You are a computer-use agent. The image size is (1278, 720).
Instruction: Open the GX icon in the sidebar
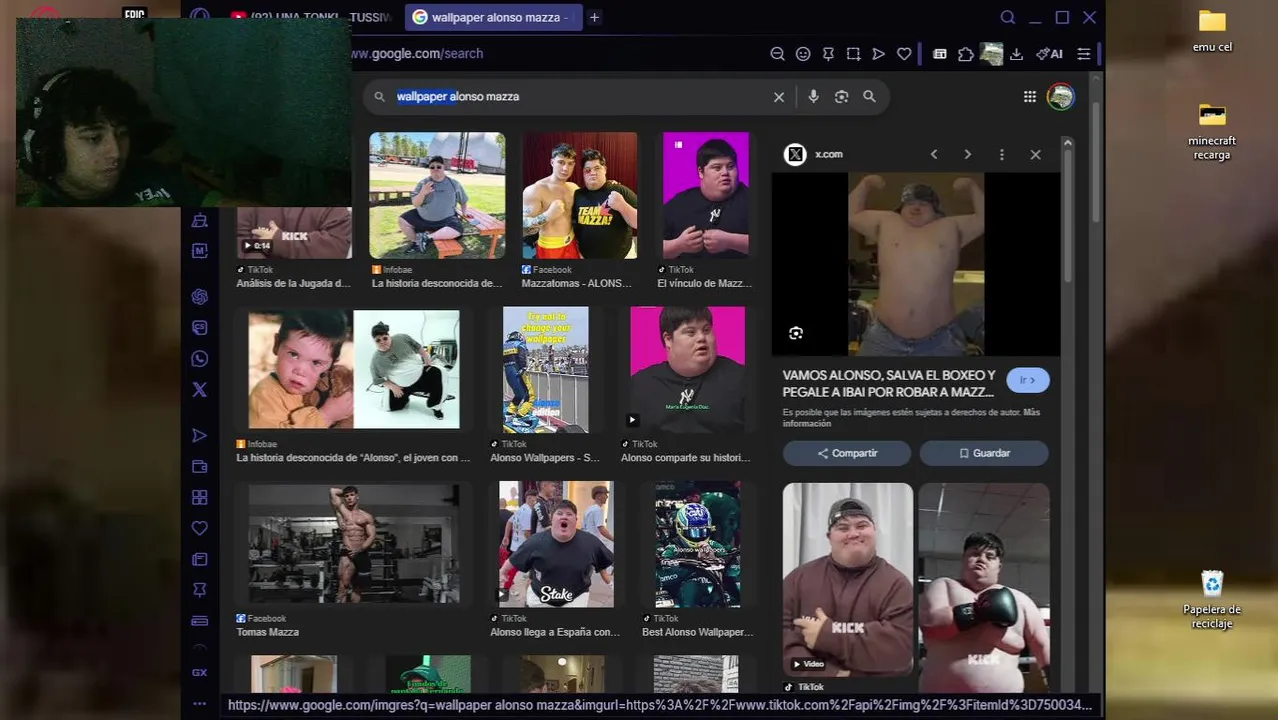pyautogui.click(x=200, y=673)
